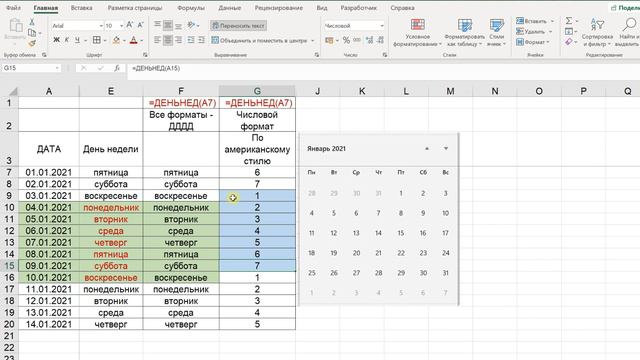Screen dimensions: 640x360
Task: Open Стили ячеек gallery
Action: click(496, 33)
